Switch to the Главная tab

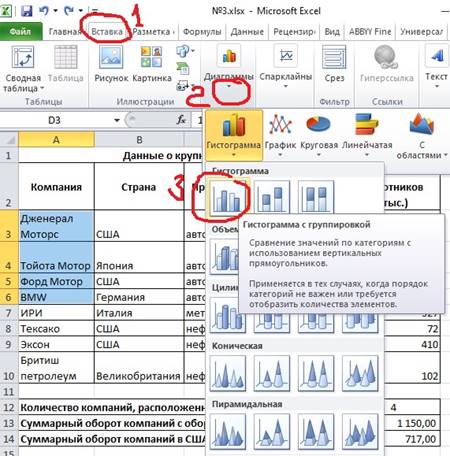click(x=65, y=32)
